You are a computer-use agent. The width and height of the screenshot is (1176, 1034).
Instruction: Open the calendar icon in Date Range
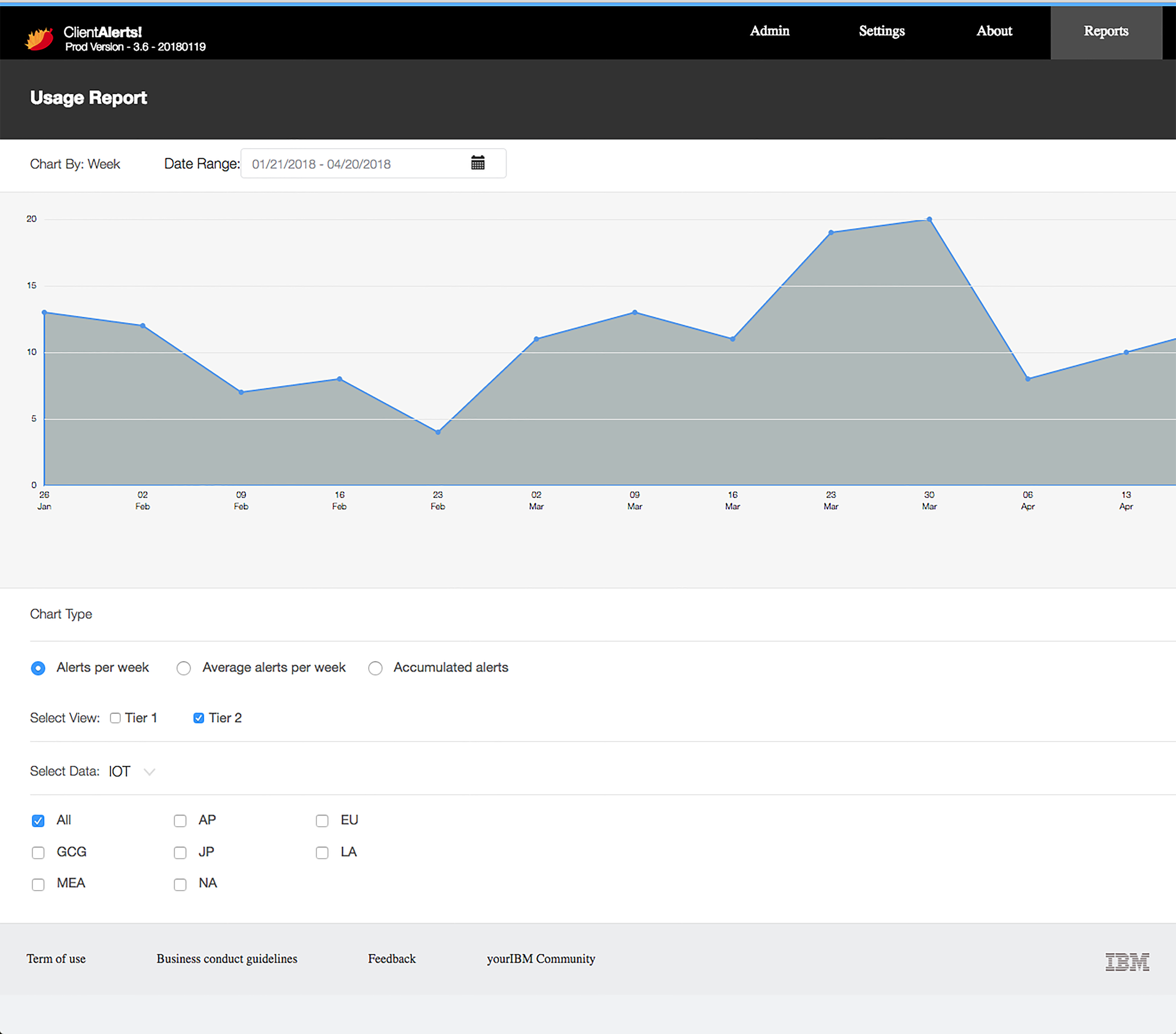(x=477, y=163)
